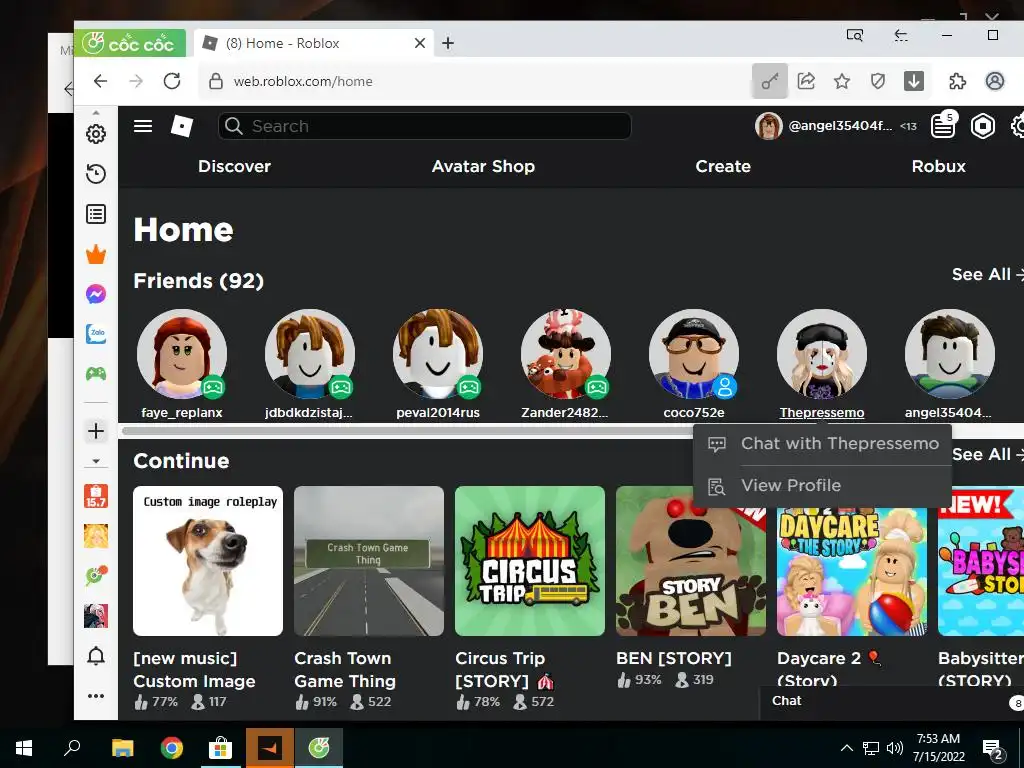
Task: Go back to the previous page
Action: 101,81
